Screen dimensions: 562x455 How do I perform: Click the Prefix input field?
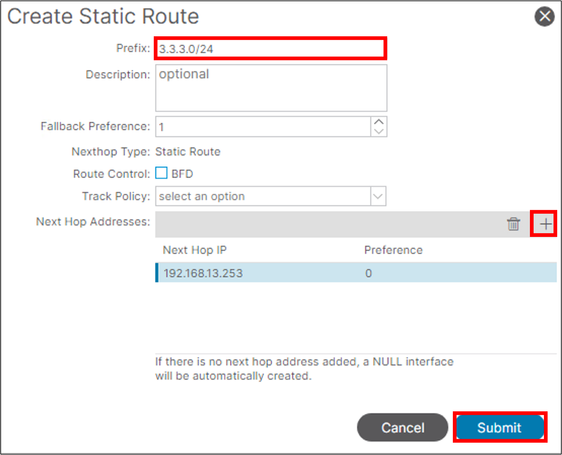[271, 48]
